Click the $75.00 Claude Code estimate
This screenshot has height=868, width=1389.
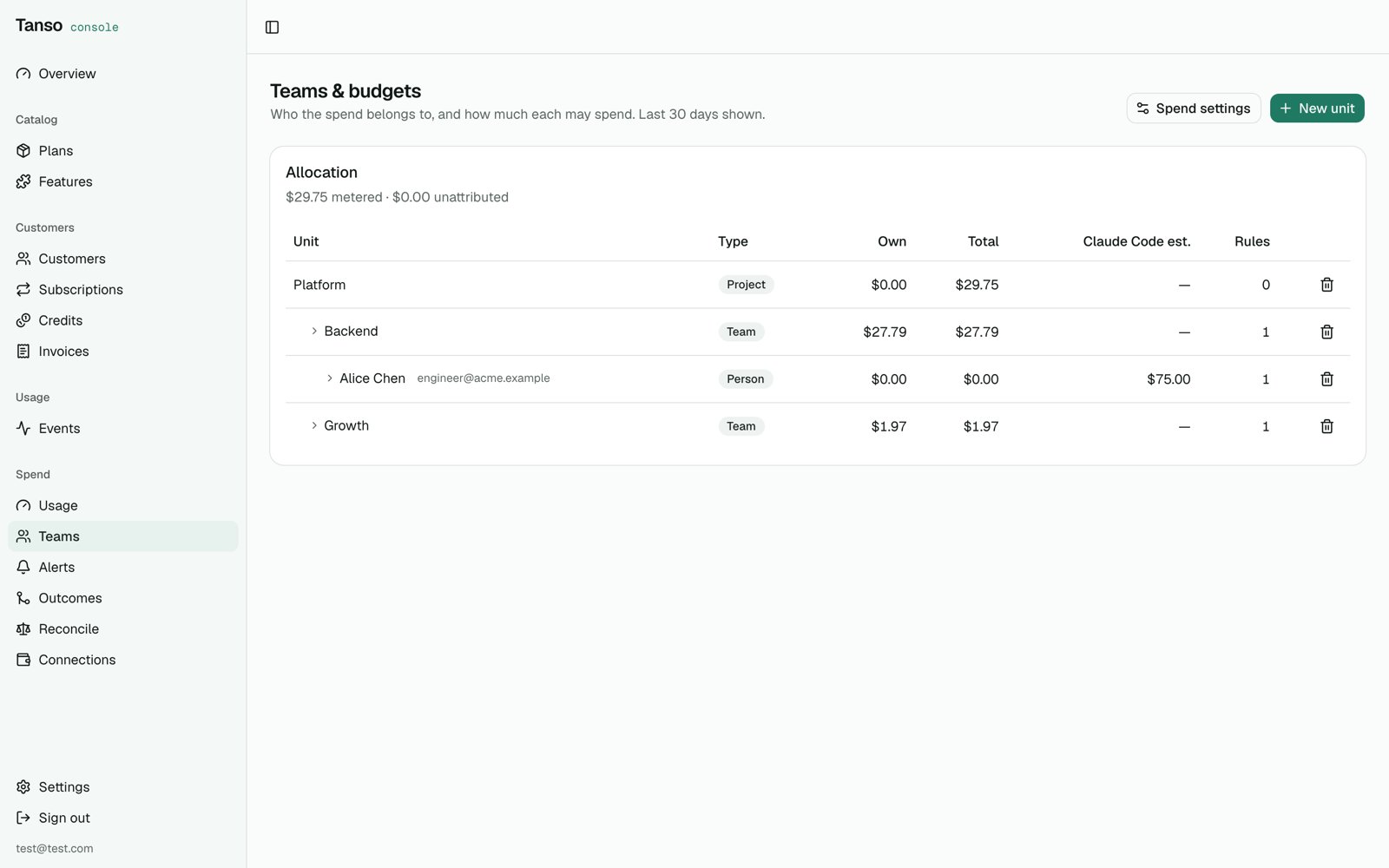(x=1168, y=379)
